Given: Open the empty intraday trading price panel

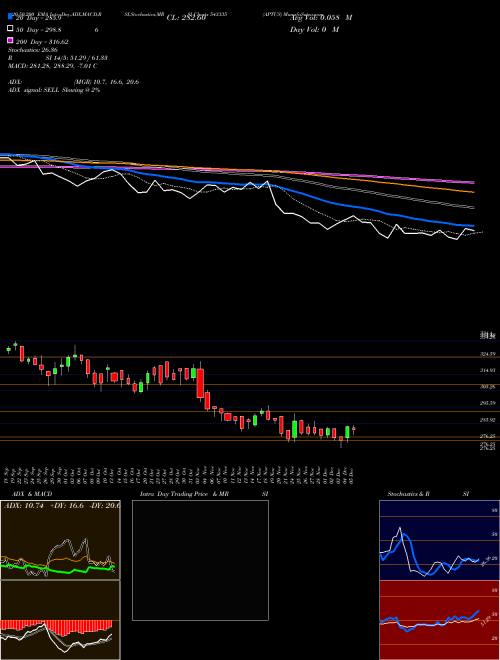Looking at the screenshot, I should click(x=200, y=560).
